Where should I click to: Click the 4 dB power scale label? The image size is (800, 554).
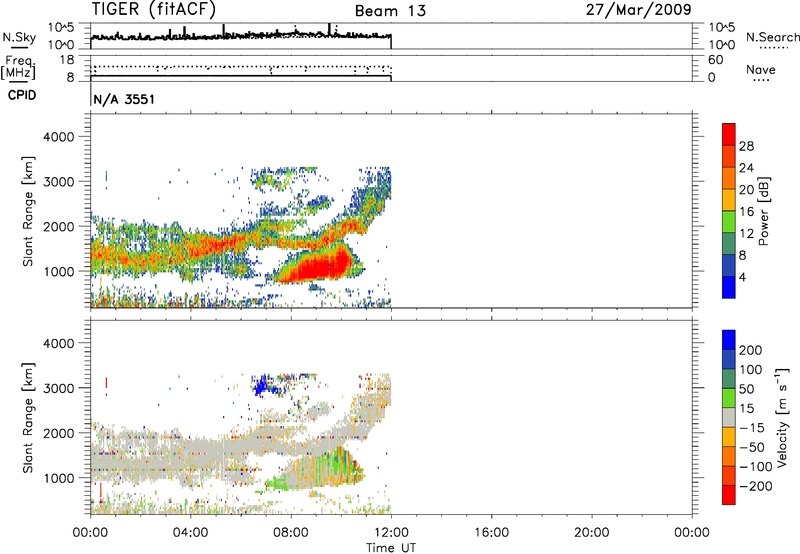(742, 277)
